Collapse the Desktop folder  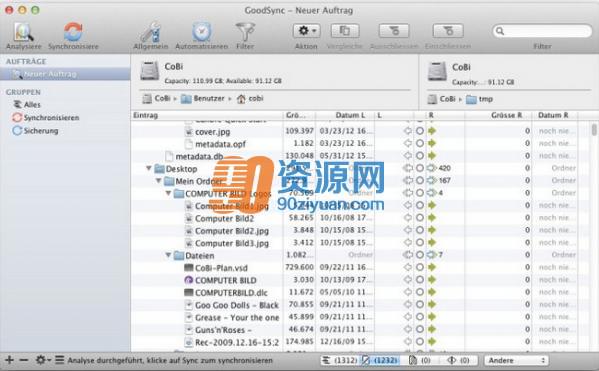(x=149, y=168)
